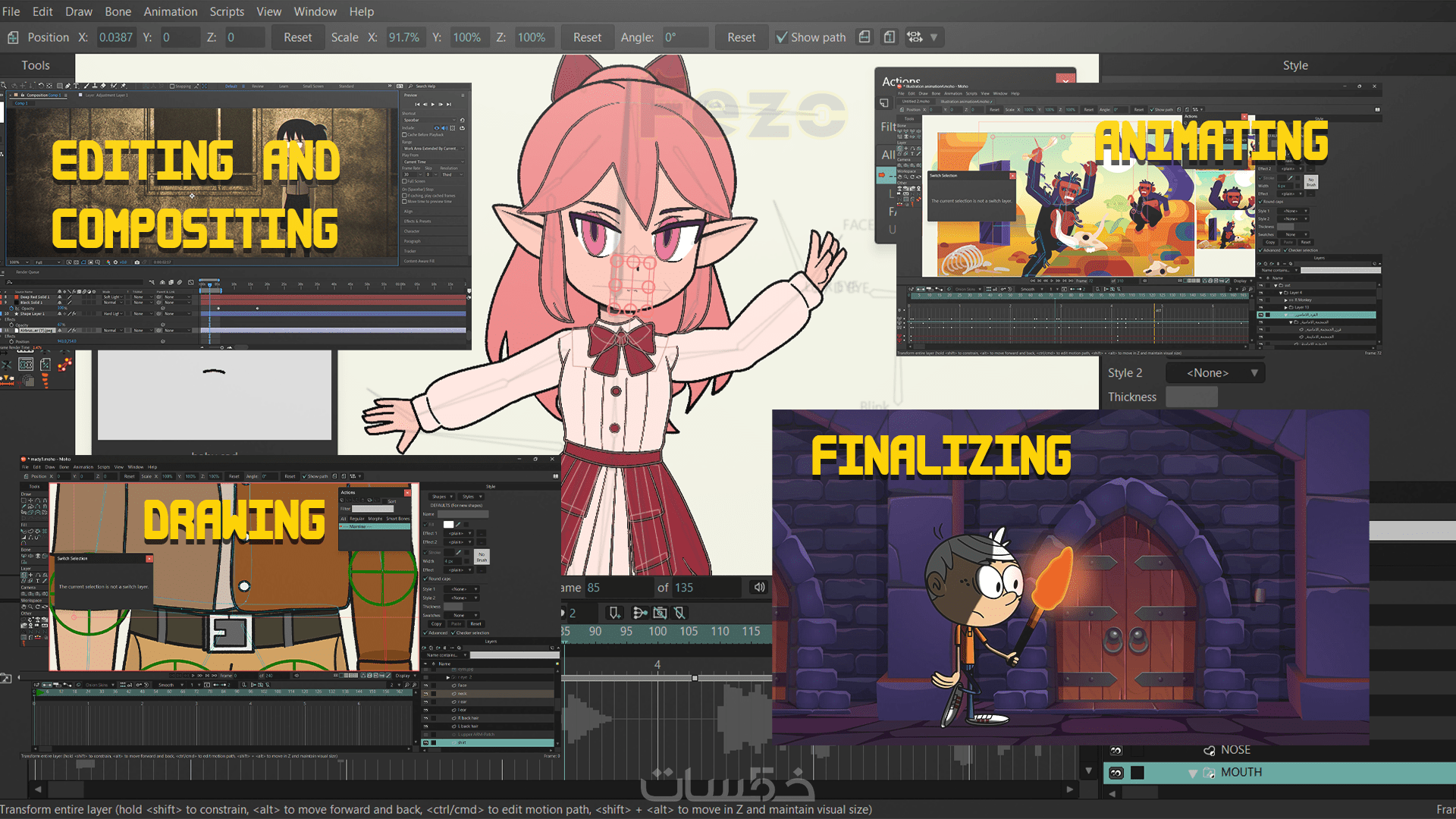Click the Scale X 91.7% input field

click(x=404, y=37)
